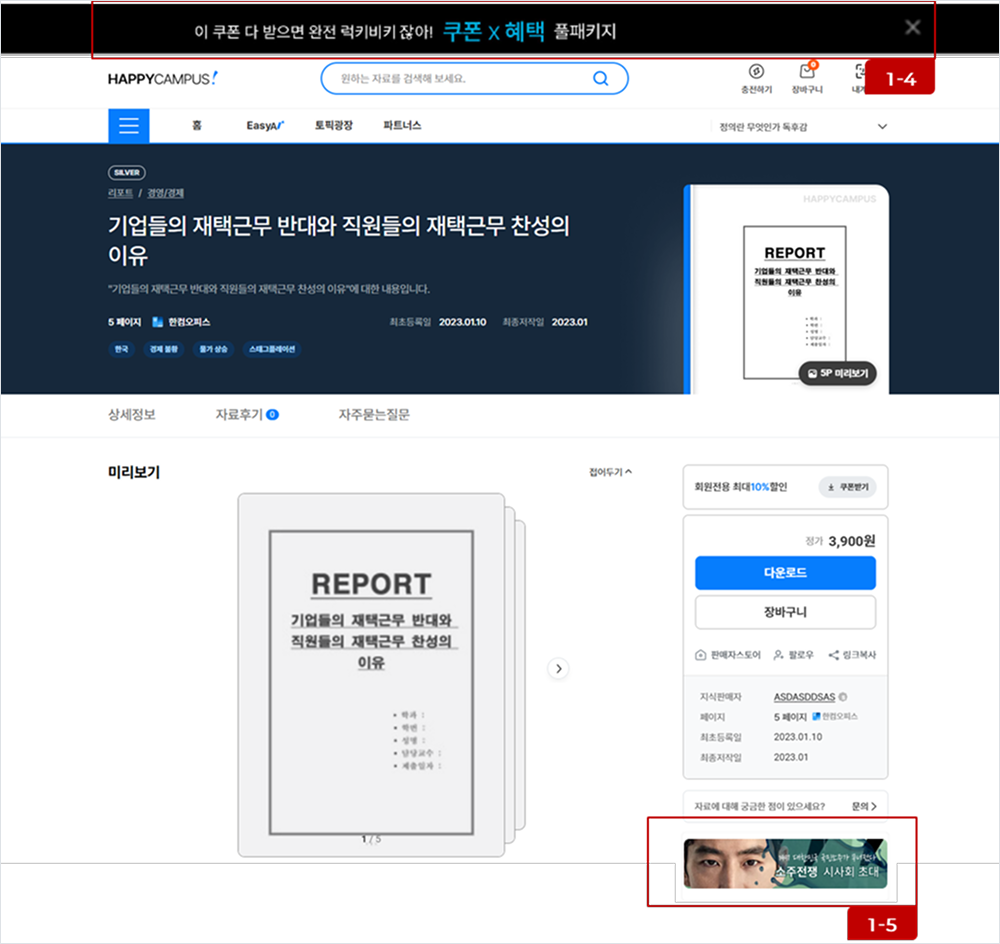Open the blue hamburger menu button
Screen dimensions: 1000x944
tap(129, 126)
